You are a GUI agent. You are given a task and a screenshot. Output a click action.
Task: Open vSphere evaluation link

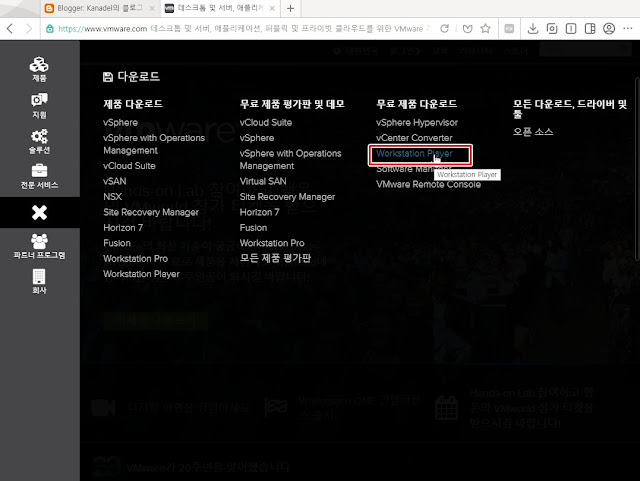click(x=257, y=138)
